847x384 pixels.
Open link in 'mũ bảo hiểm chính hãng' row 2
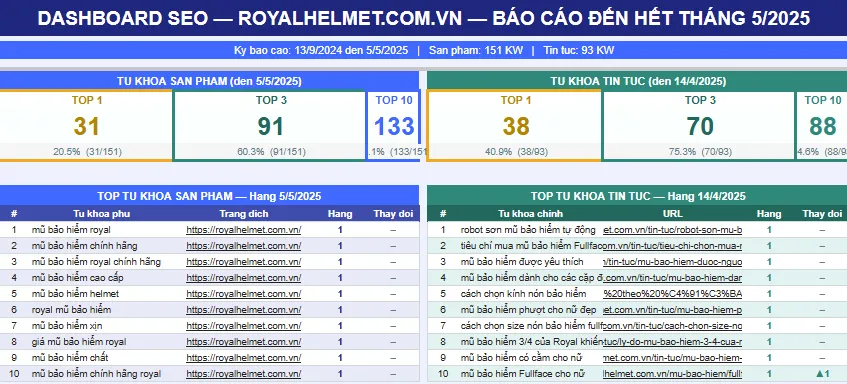coord(244,246)
